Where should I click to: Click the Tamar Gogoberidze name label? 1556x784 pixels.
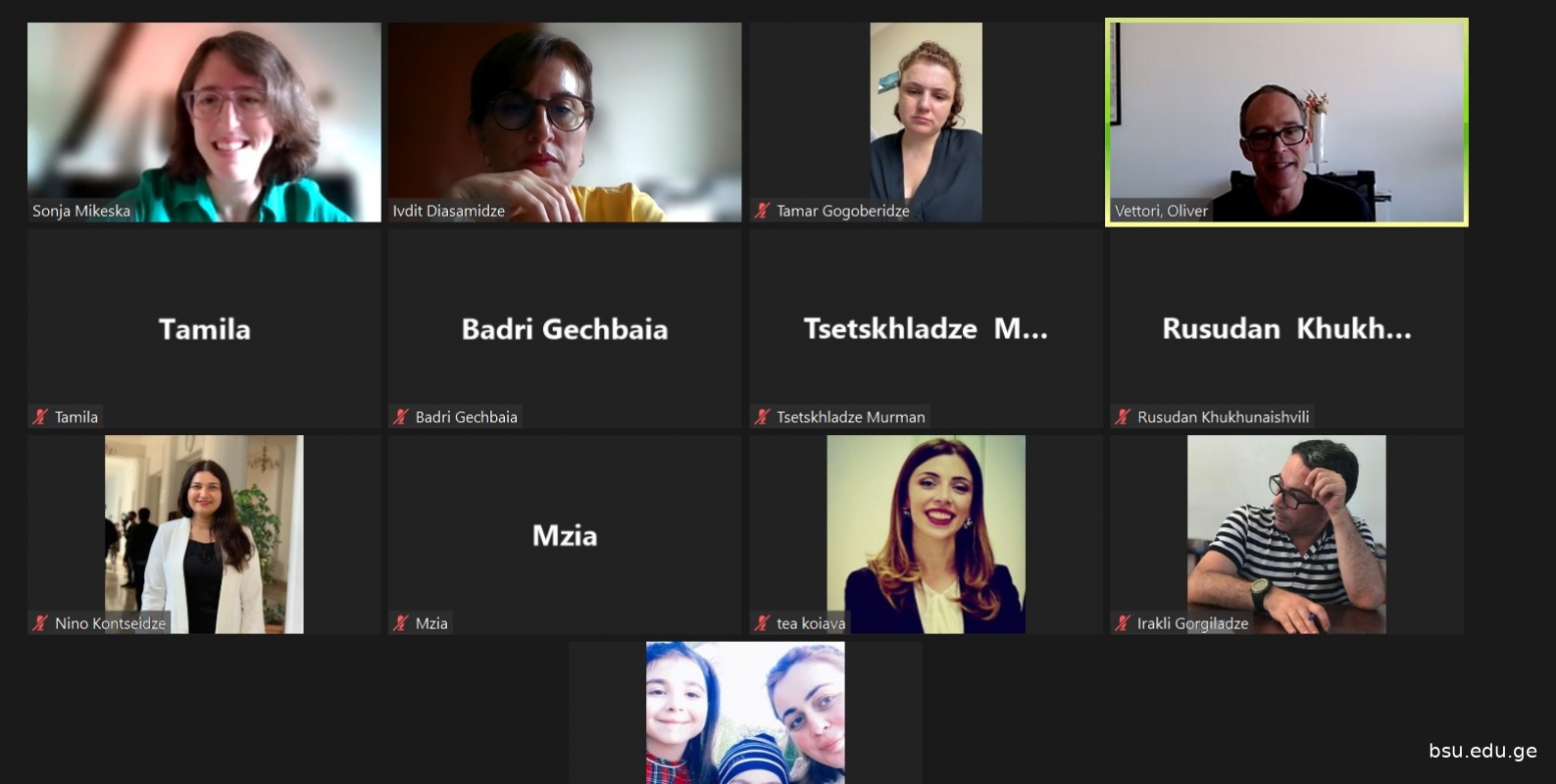click(x=842, y=211)
